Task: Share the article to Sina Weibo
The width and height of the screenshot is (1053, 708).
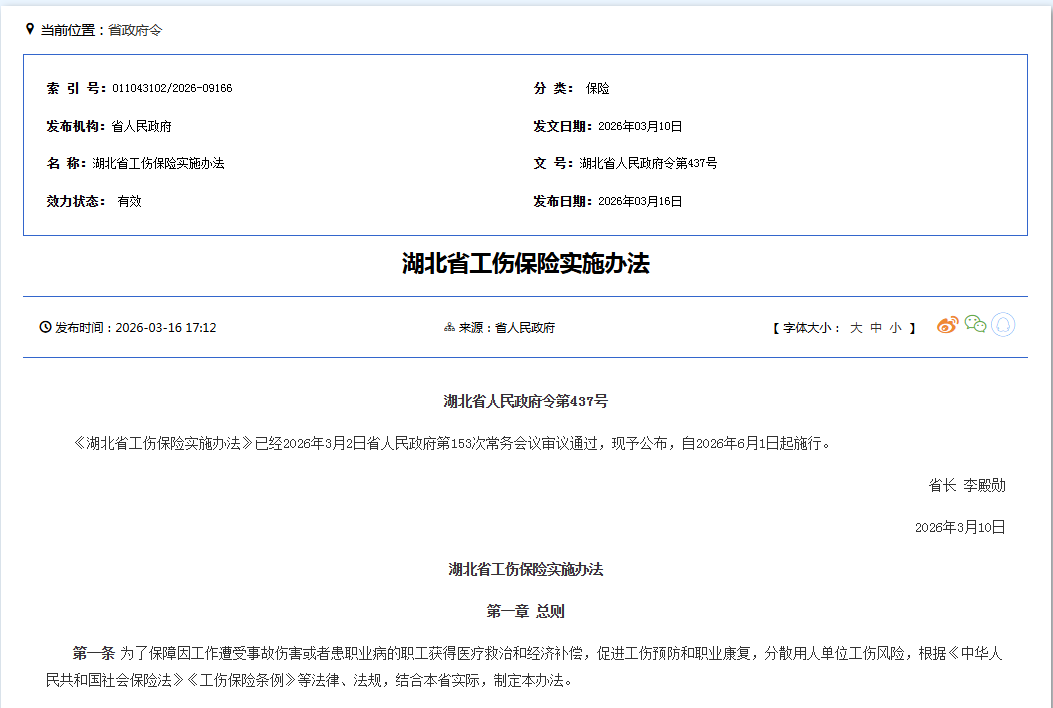Action: pos(947,325)
